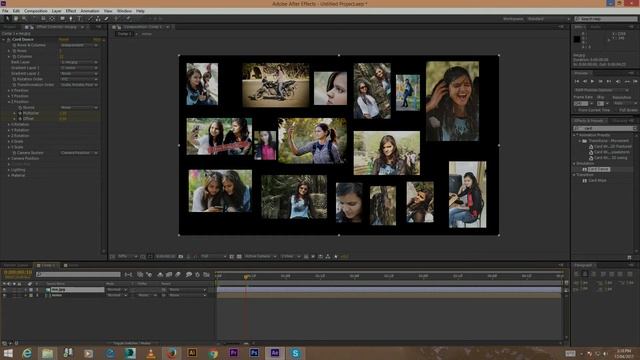Screen dimensions: 640x360
Task: Select the Unified Camera tool
Action: click(43, 18)
